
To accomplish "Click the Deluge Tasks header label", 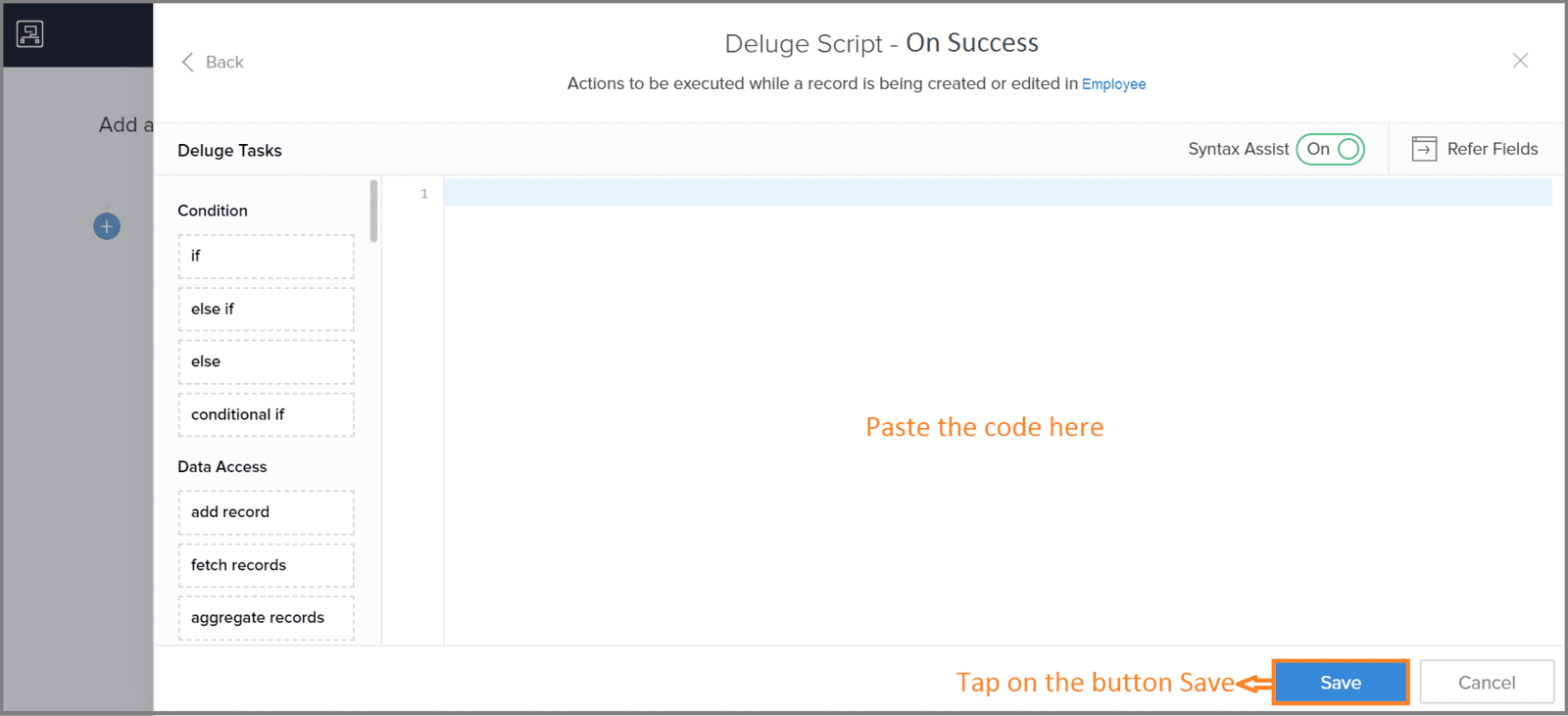I will (x=229, y=151).
